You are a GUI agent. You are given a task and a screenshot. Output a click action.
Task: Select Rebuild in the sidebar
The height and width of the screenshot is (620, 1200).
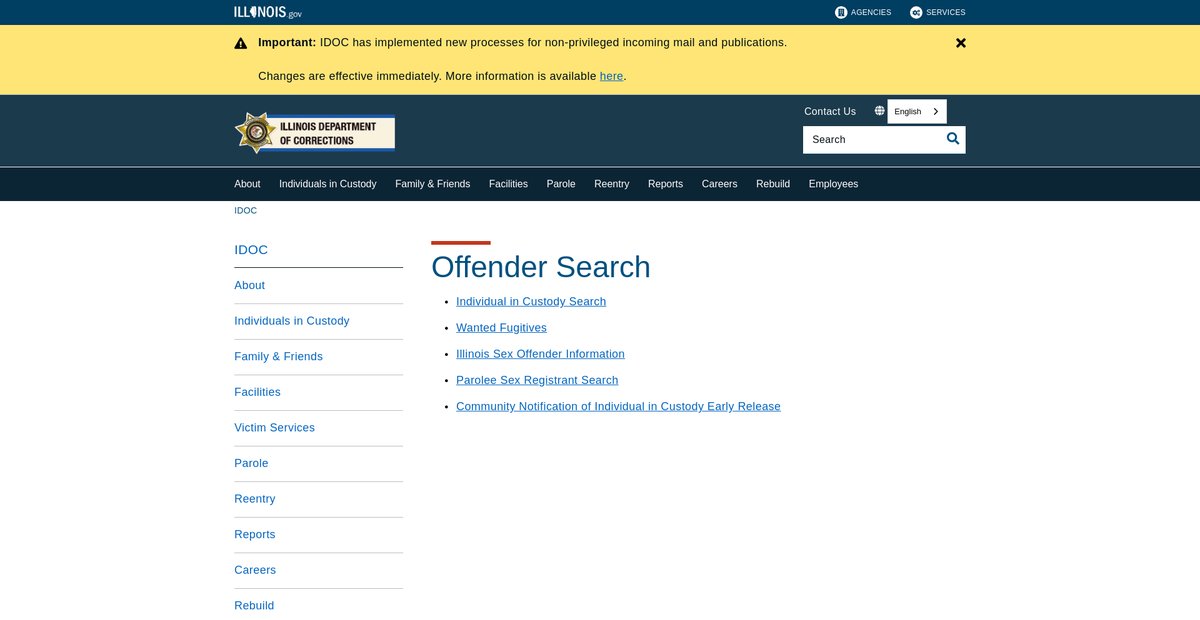tap(254, 606)
